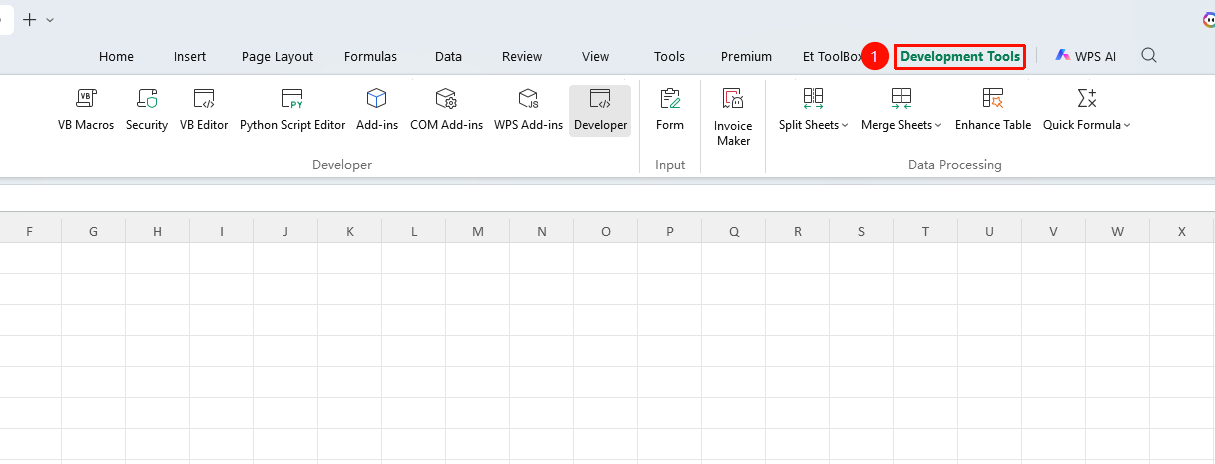
Task: Expand the Merge Sheets dropdown arrow
Action: [937, 126]
